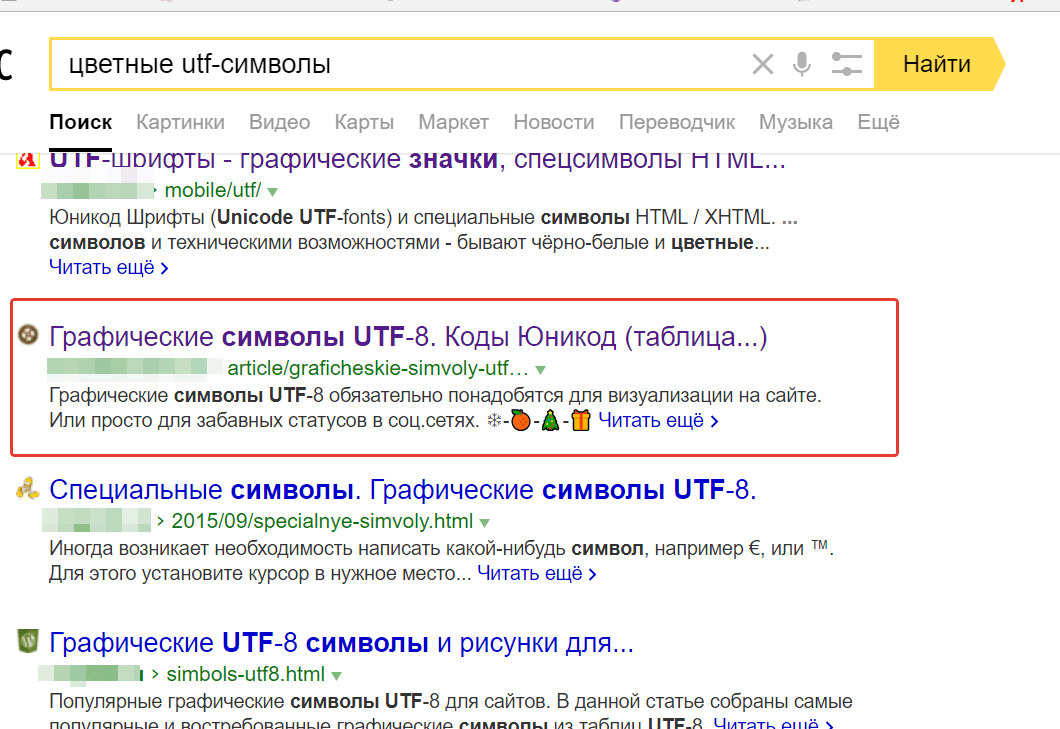Click the yellow Найти search button
The height and width of the screenshot is (729, 1060).
coord(938,64)
